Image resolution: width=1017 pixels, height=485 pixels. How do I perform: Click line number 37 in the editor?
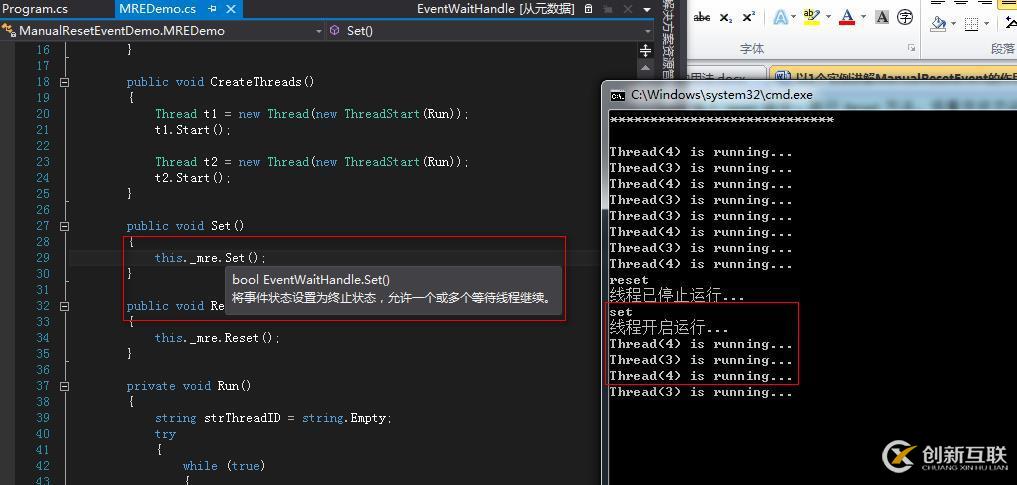[42, 386]
